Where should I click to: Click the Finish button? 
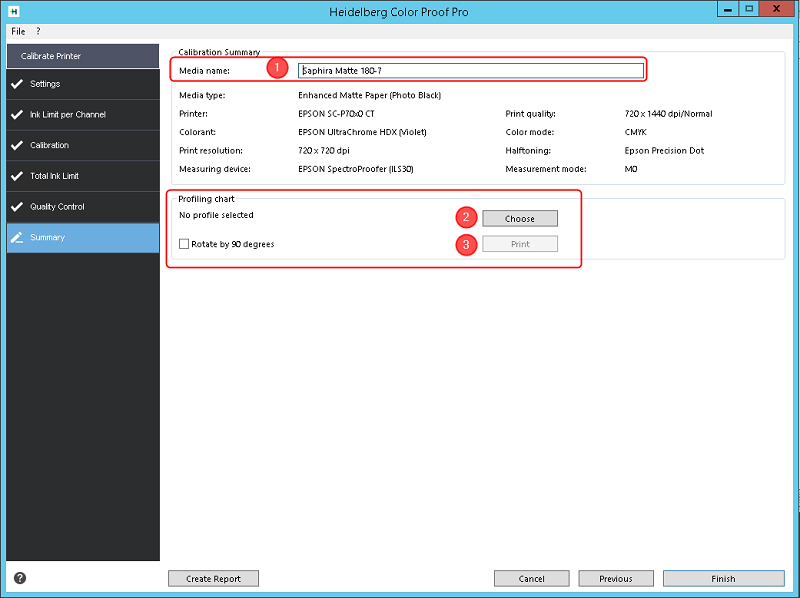723,579
